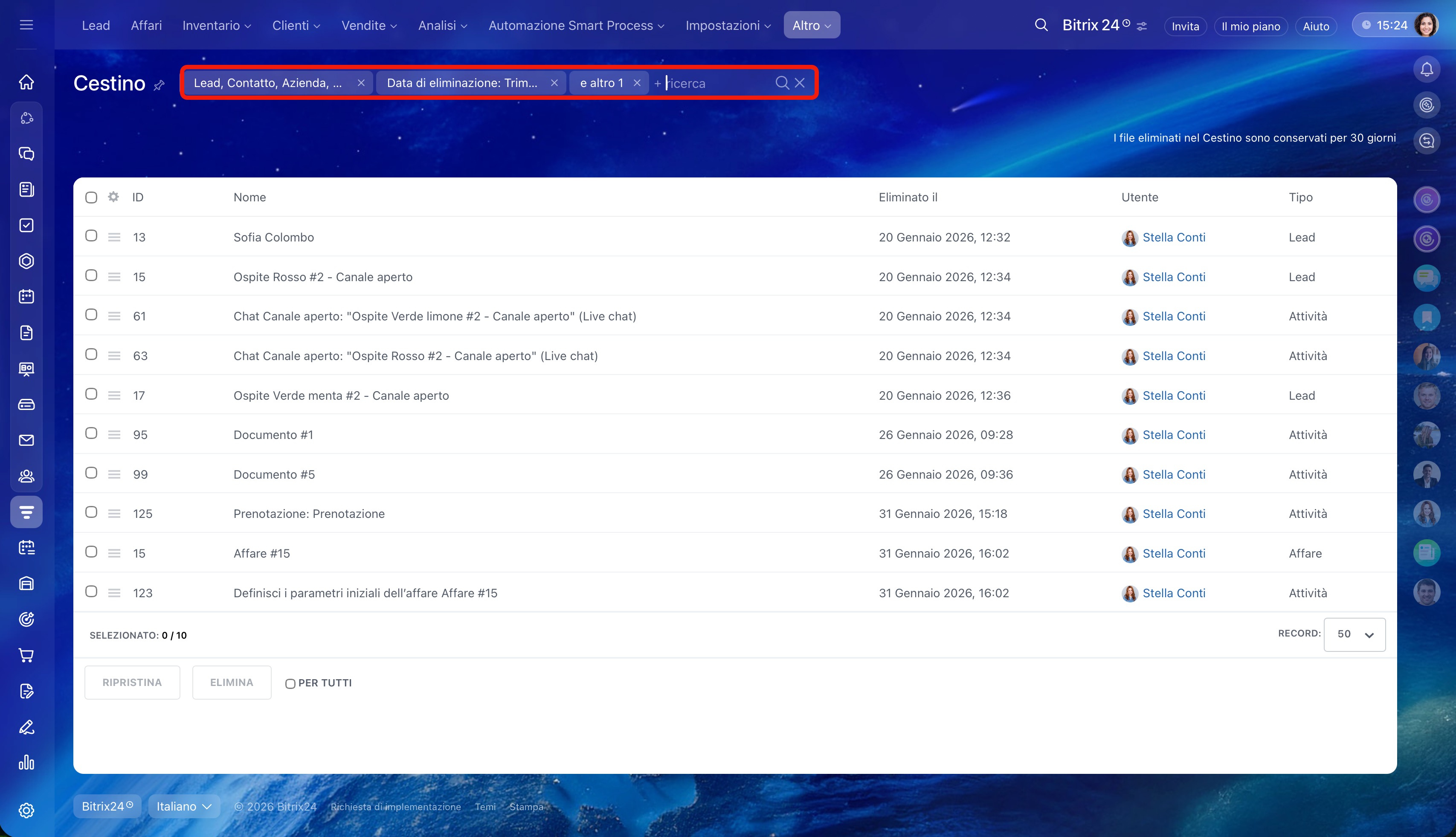1456x837 pixels.
Task: Click the Invita button
Action: [1185, 26]
